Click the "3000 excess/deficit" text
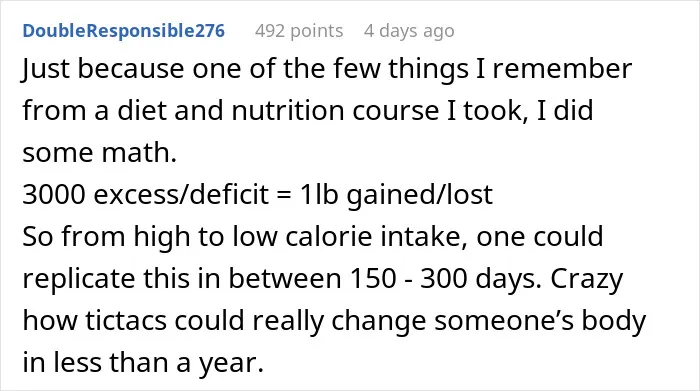 tap(146, 195)
